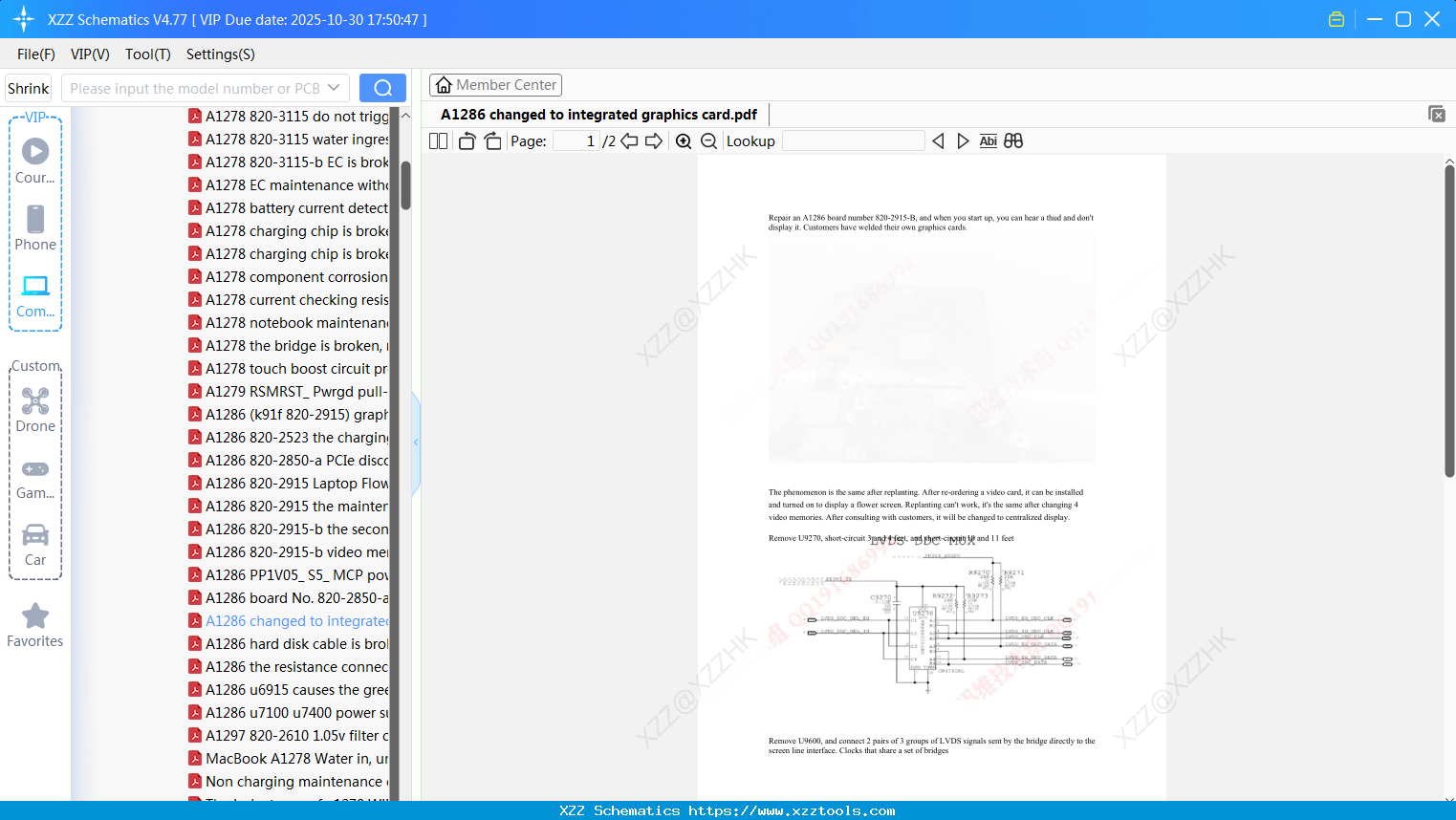Open 'A1278 820-3115-b EC is brok' document
Image resolution: width=1456 pixels, height=820 pixels.
point(296,162)
